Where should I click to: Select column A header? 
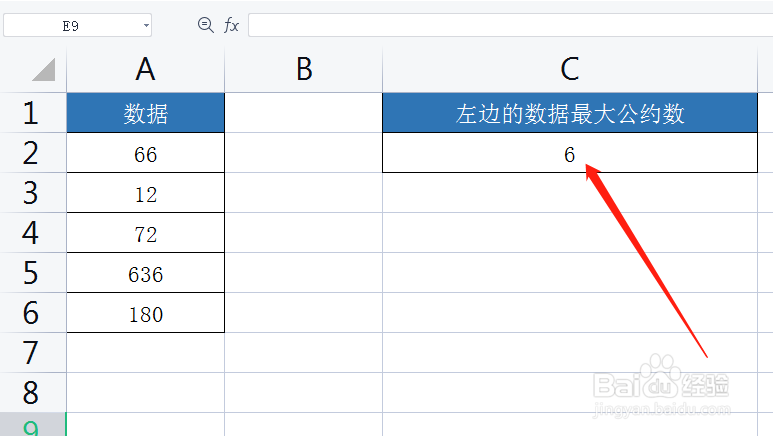click(146, 69)
